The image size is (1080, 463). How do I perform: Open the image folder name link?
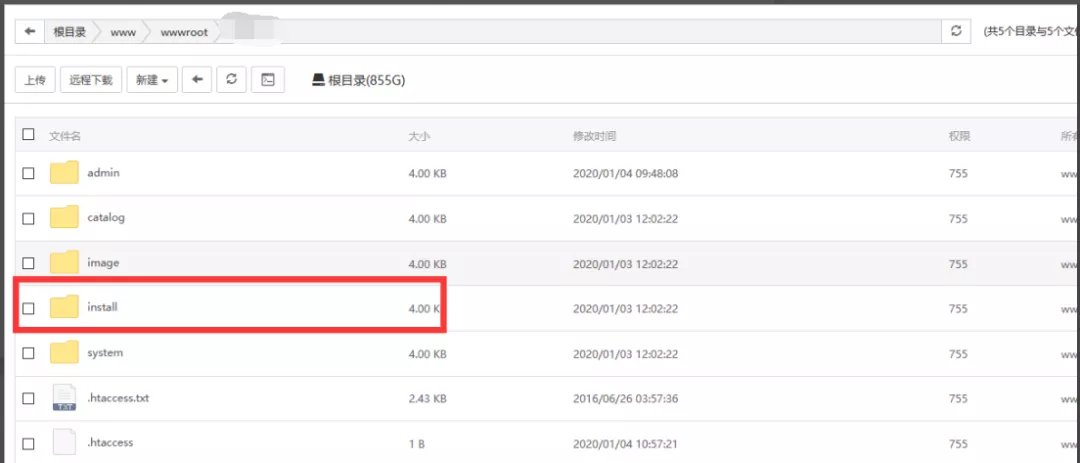[x=103, y=263]
